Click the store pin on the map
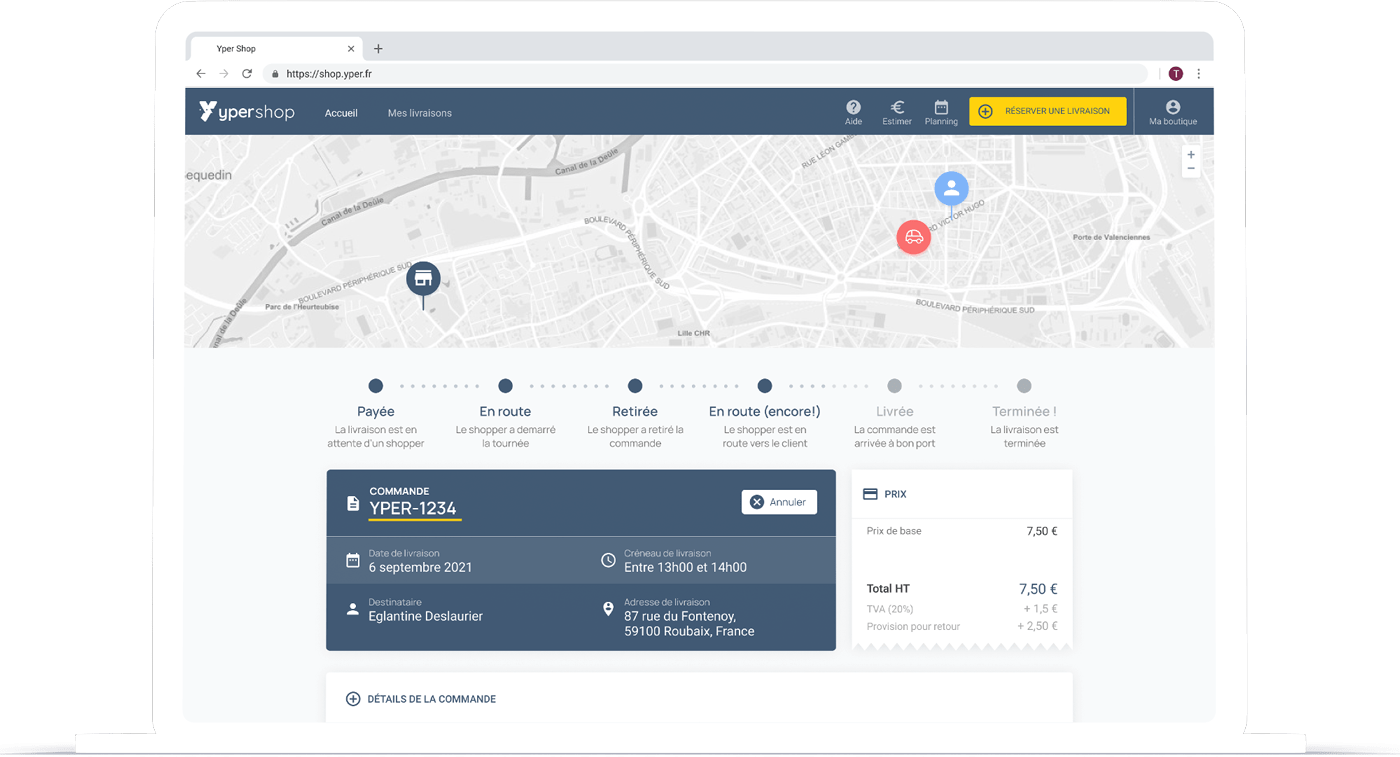Image resolution: width=1400 pixels, height=757 pixels. click(423, 279)
